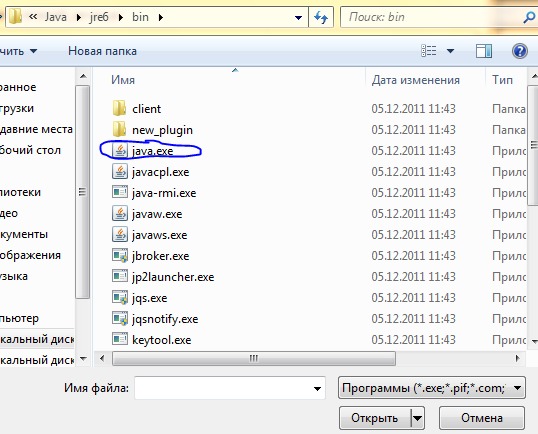
Task: Click the search magnifier icon
Action: pos(528,17)
